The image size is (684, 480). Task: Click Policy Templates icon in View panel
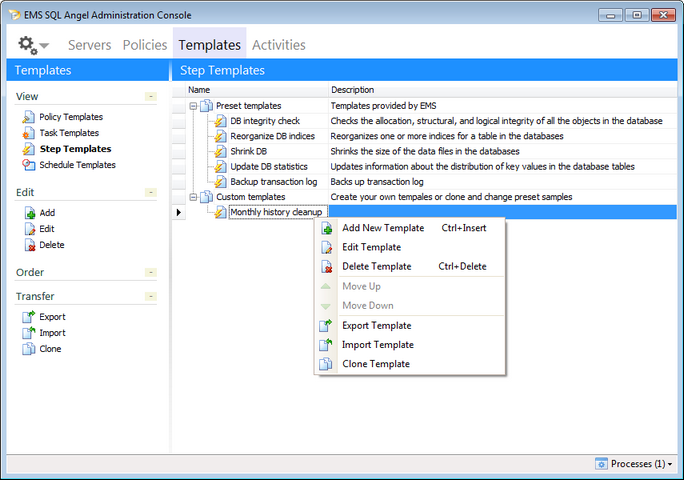pyautogui.click(x=28, y=117)
